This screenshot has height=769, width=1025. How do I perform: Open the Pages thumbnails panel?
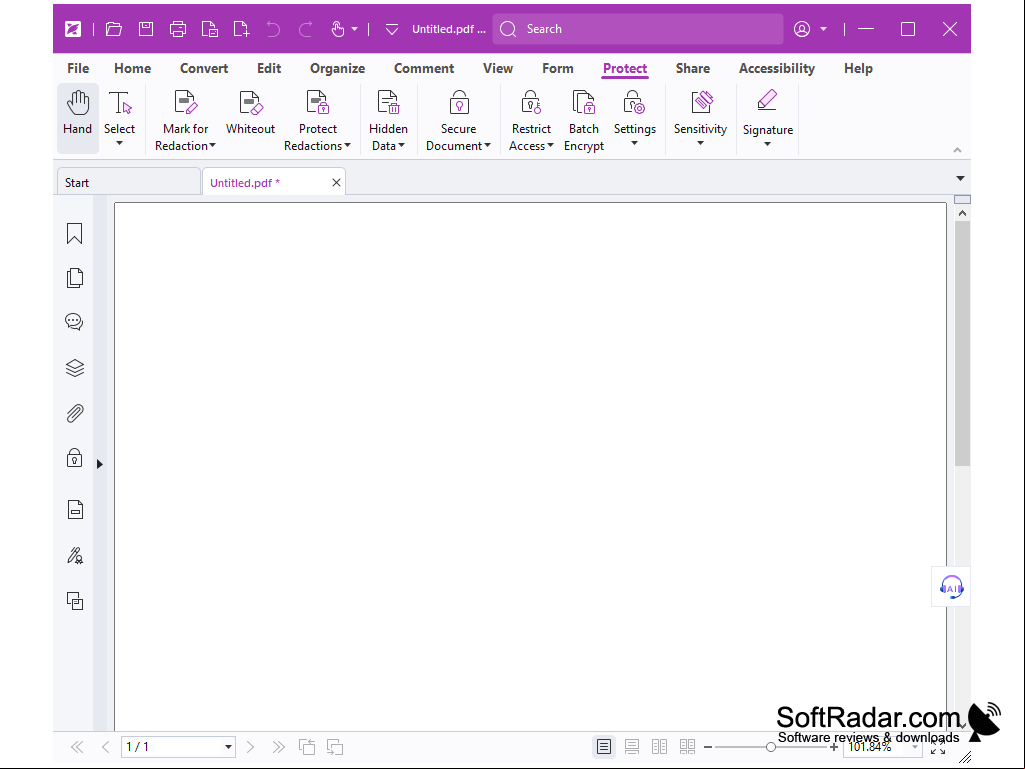(75, 278)
